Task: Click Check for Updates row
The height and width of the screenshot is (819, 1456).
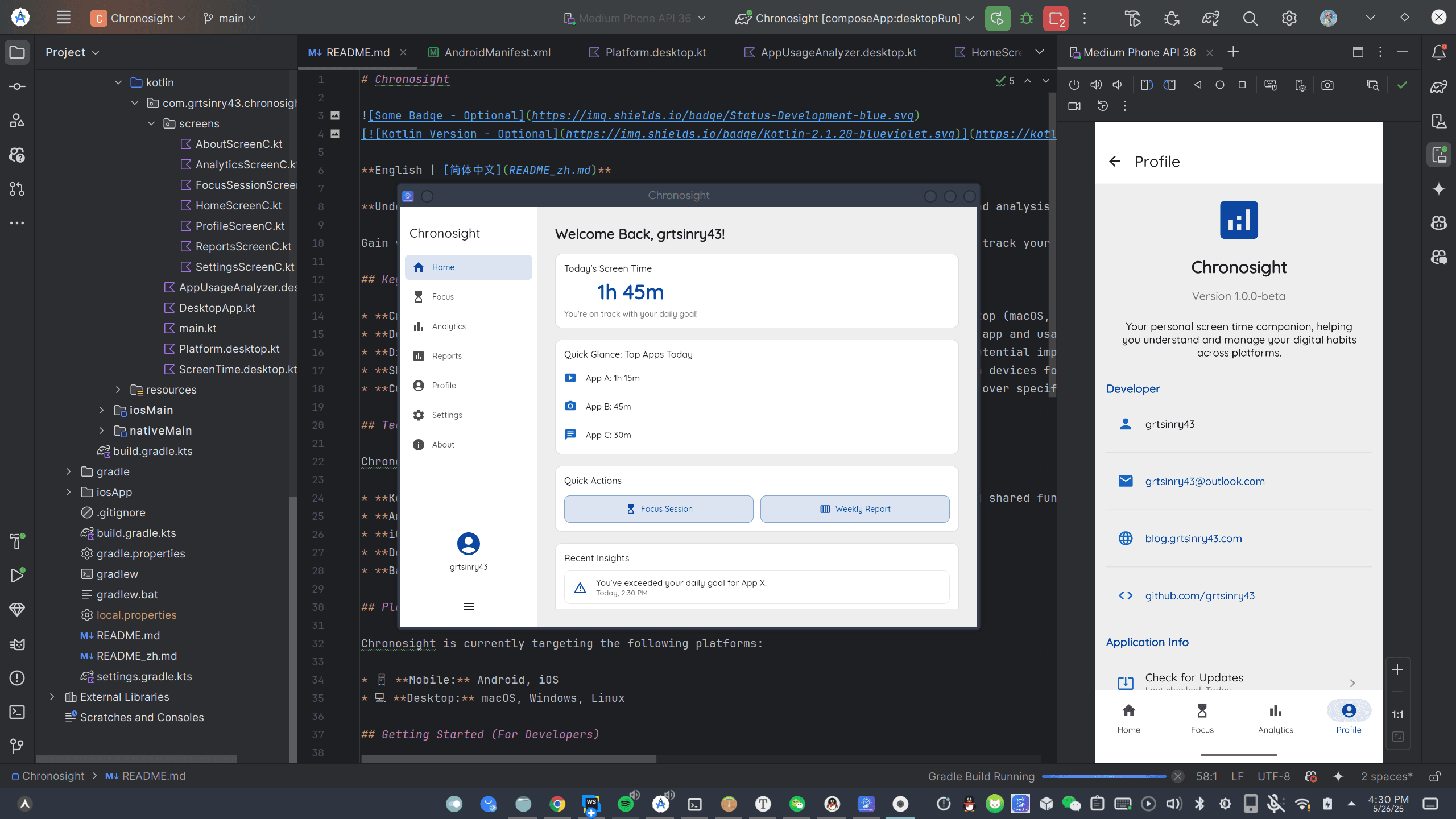Action: click(1239, 680)
